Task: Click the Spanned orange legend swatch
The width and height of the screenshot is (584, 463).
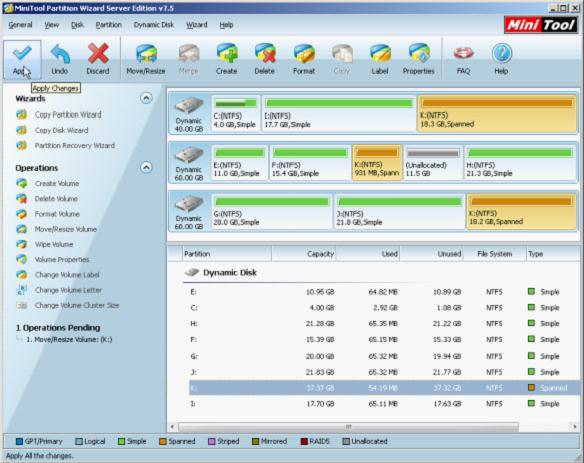Action: coord(162,441)
